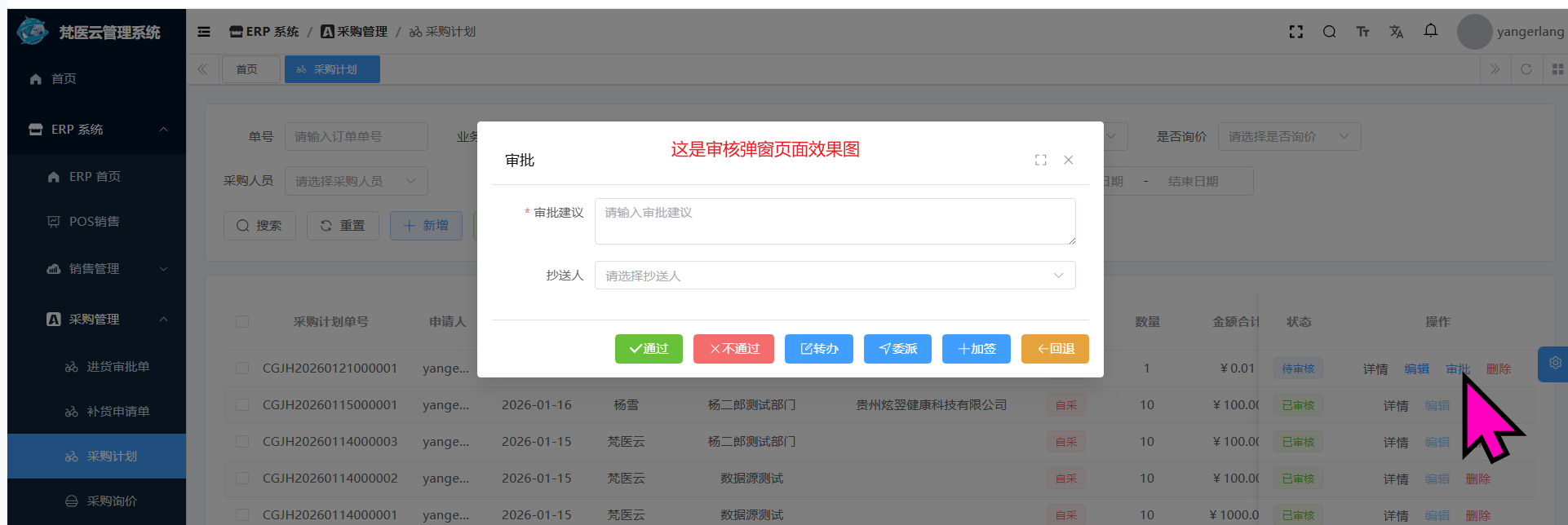1568x525 pixels.
Task: Select row CGJH20260121000001 checkbox
Action: [x=242, y=368]
